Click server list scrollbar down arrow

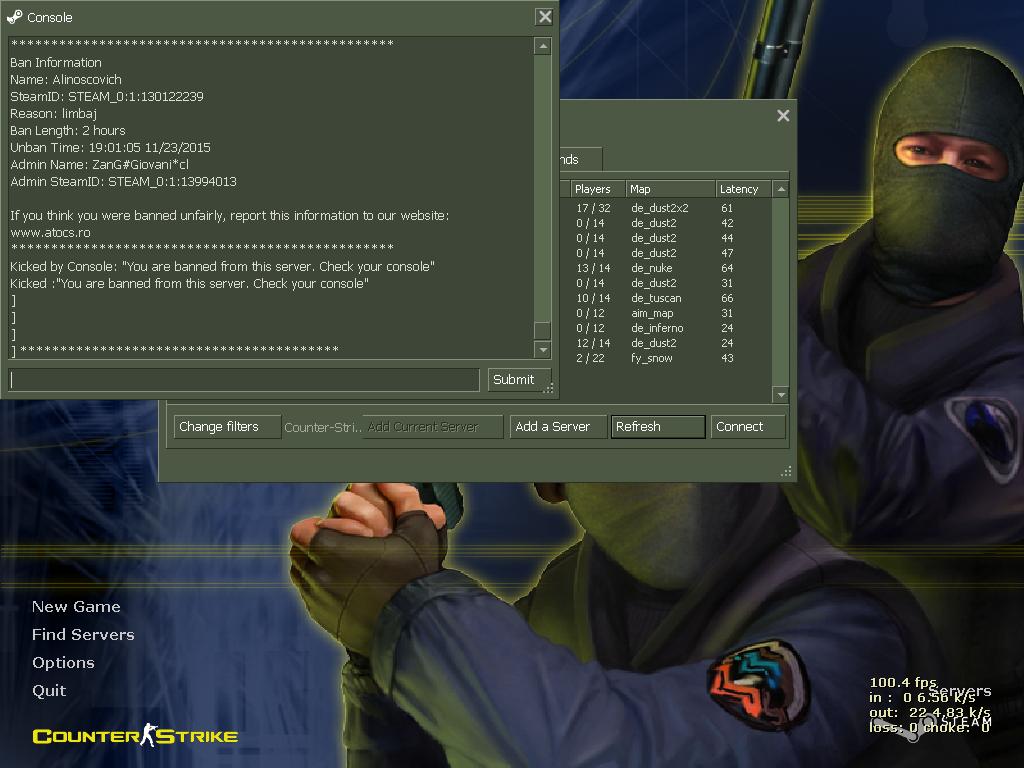(x=780, y=394)
